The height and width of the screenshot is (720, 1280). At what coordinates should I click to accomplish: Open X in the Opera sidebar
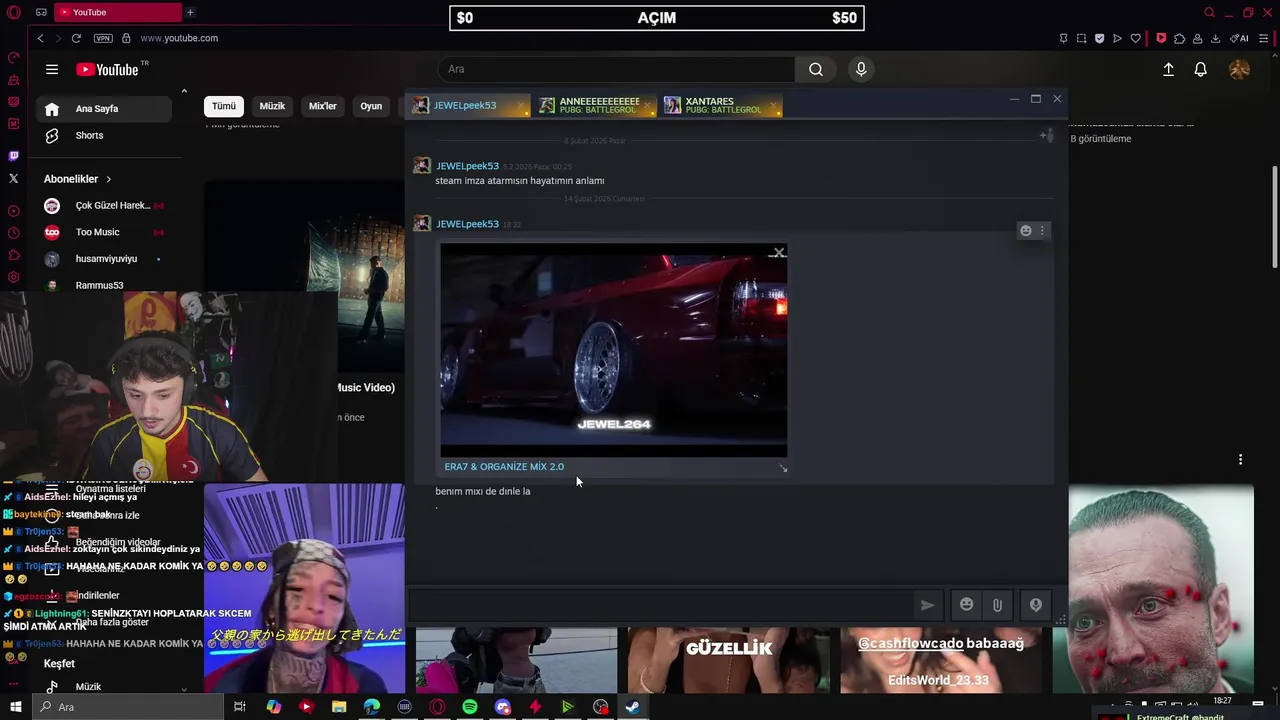coord(13,178)
